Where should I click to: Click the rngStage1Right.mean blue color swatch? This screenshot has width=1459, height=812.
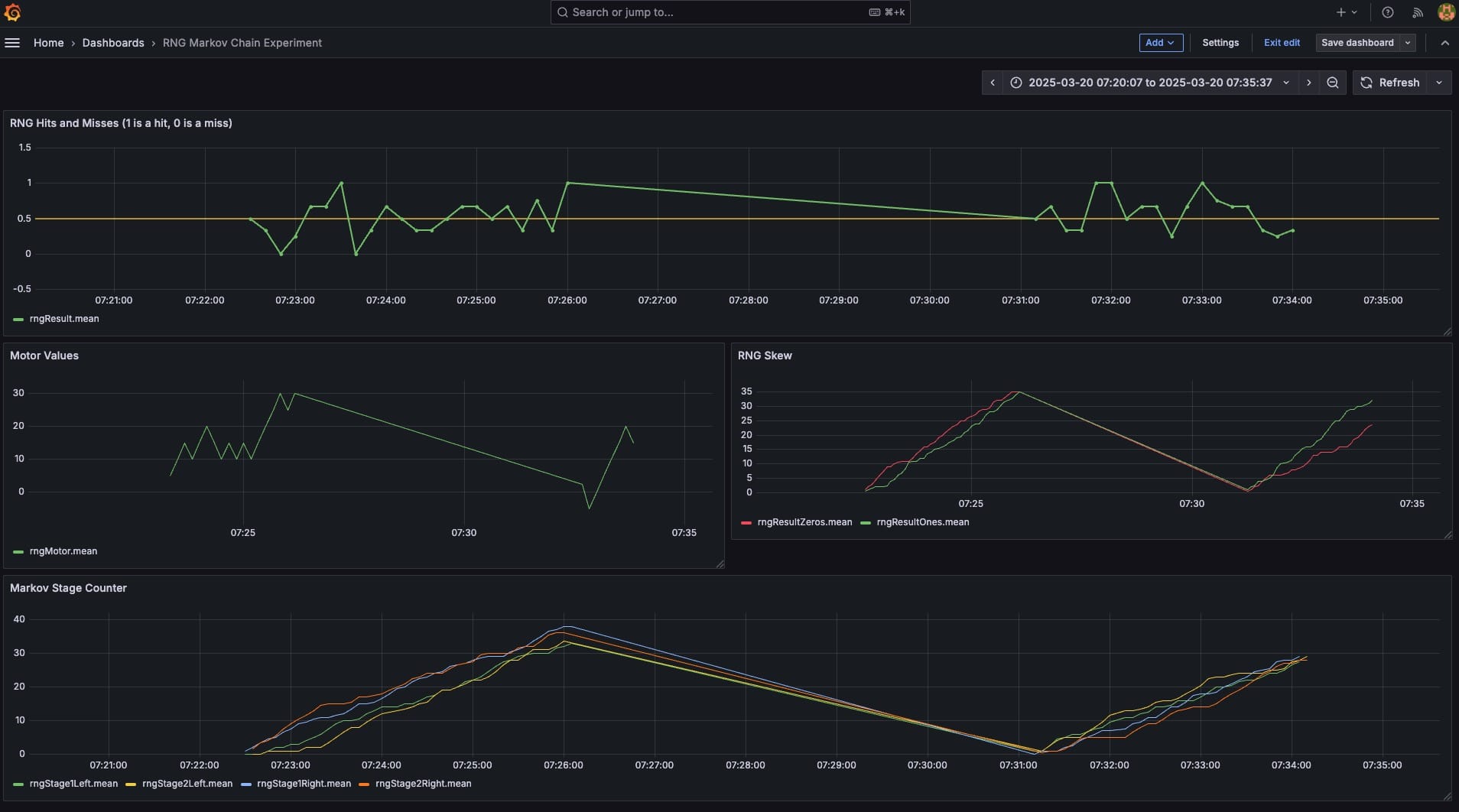246,784
